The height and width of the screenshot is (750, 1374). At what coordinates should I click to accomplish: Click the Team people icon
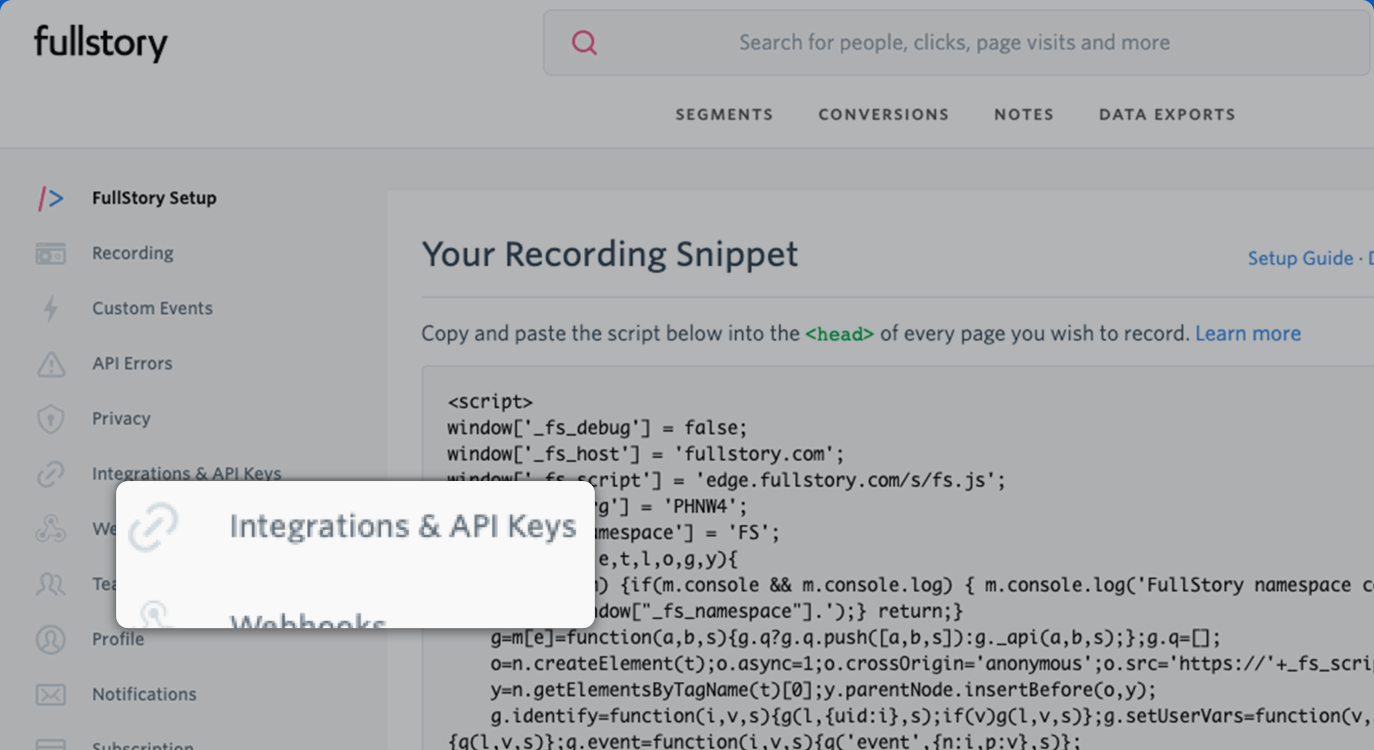pyautogui.click(x=51, y=584)
